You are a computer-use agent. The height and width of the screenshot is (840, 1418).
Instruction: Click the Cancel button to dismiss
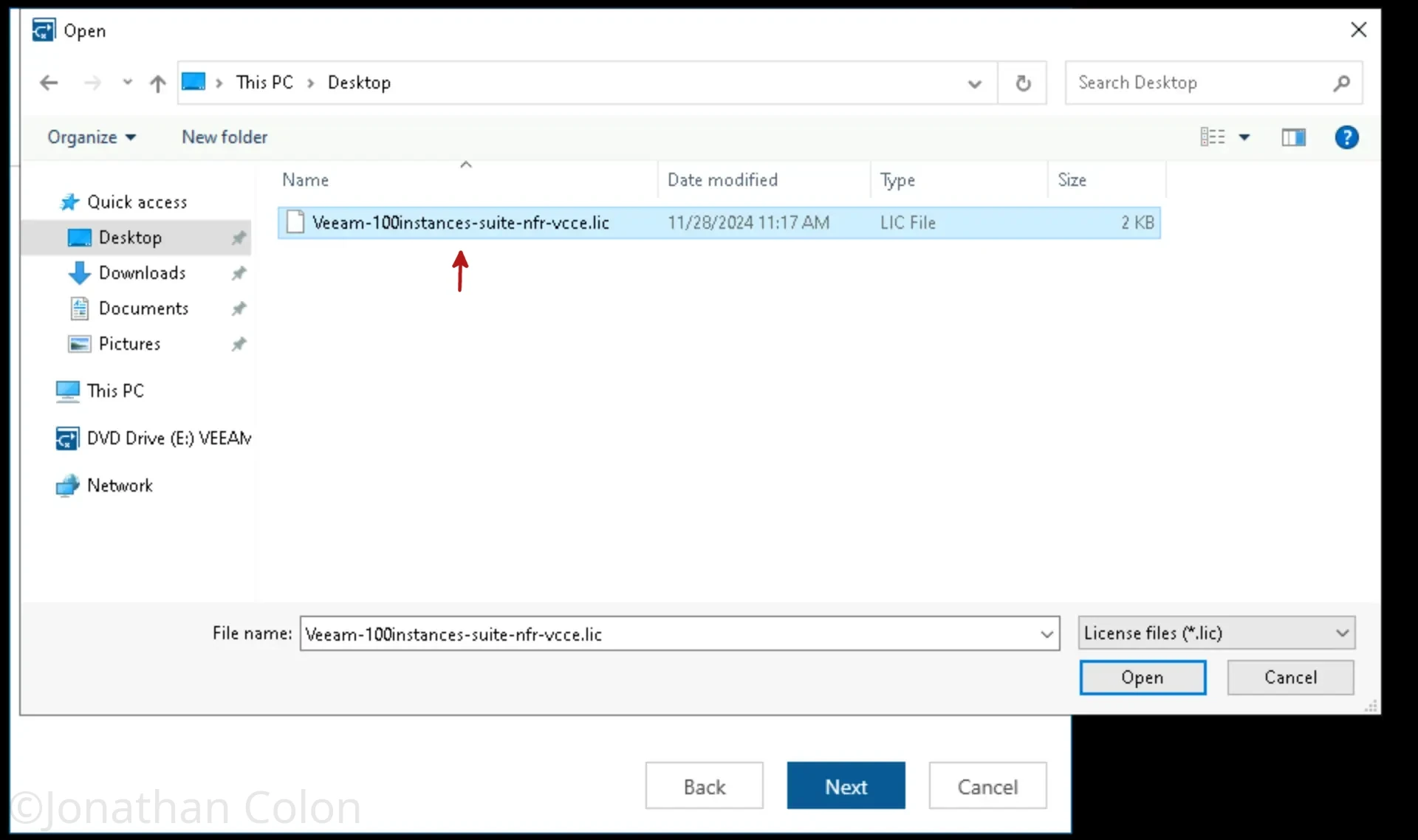(1290, 677)
